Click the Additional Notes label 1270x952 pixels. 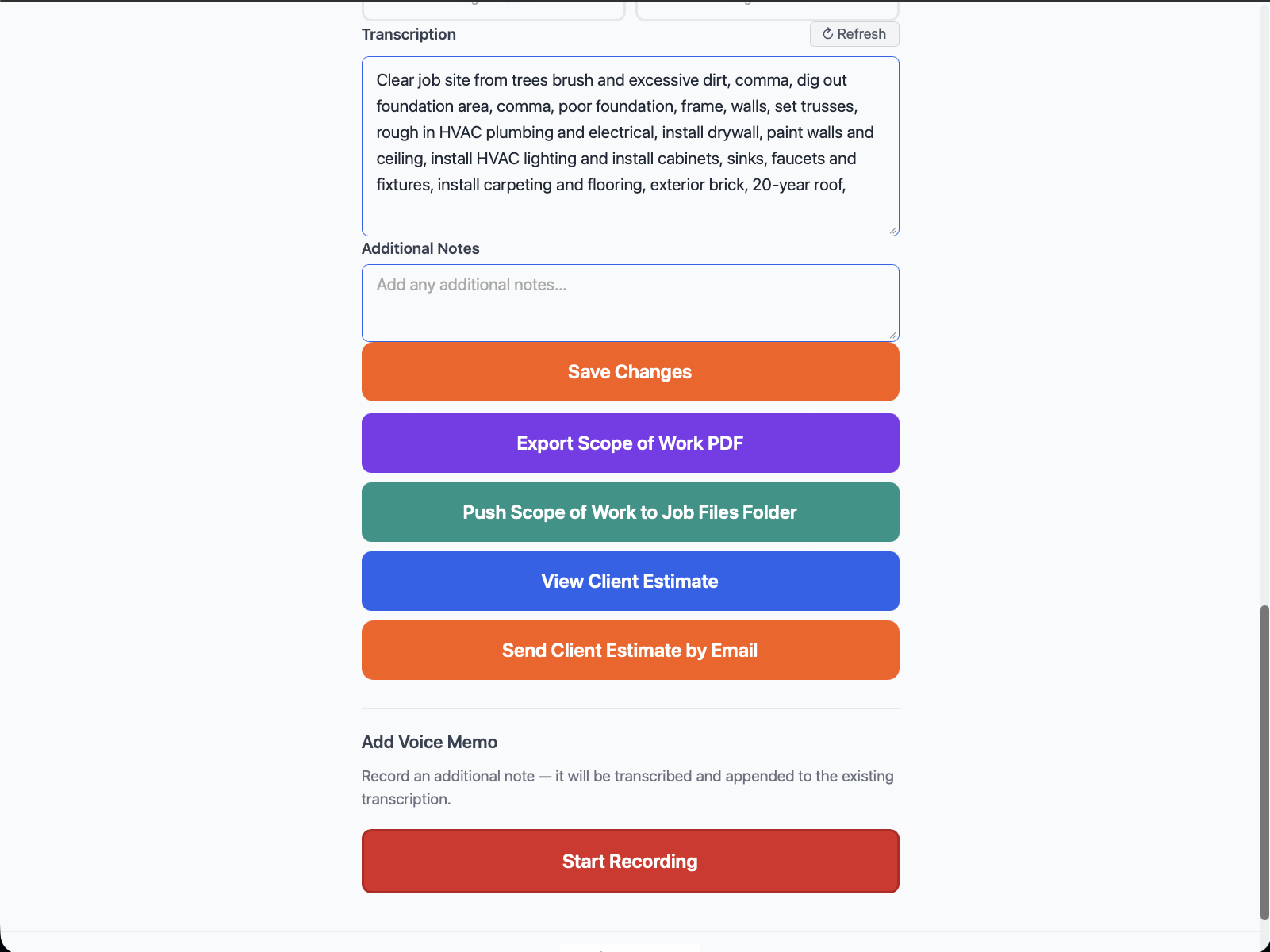[x=420, y=248]
